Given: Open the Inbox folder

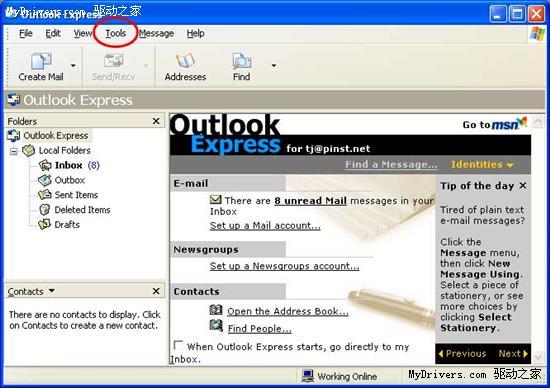Looking at the screenshot, I should pos(69,165).
